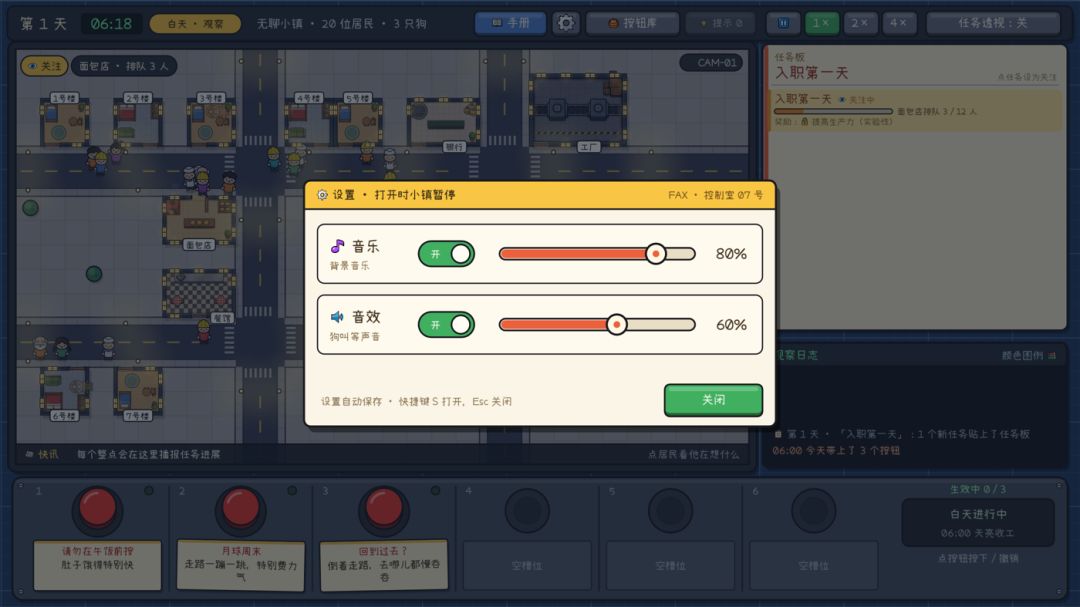Click the empty button in slot 4
Viewport: 1080px width, 607px height.
click(x=528, y=511)
